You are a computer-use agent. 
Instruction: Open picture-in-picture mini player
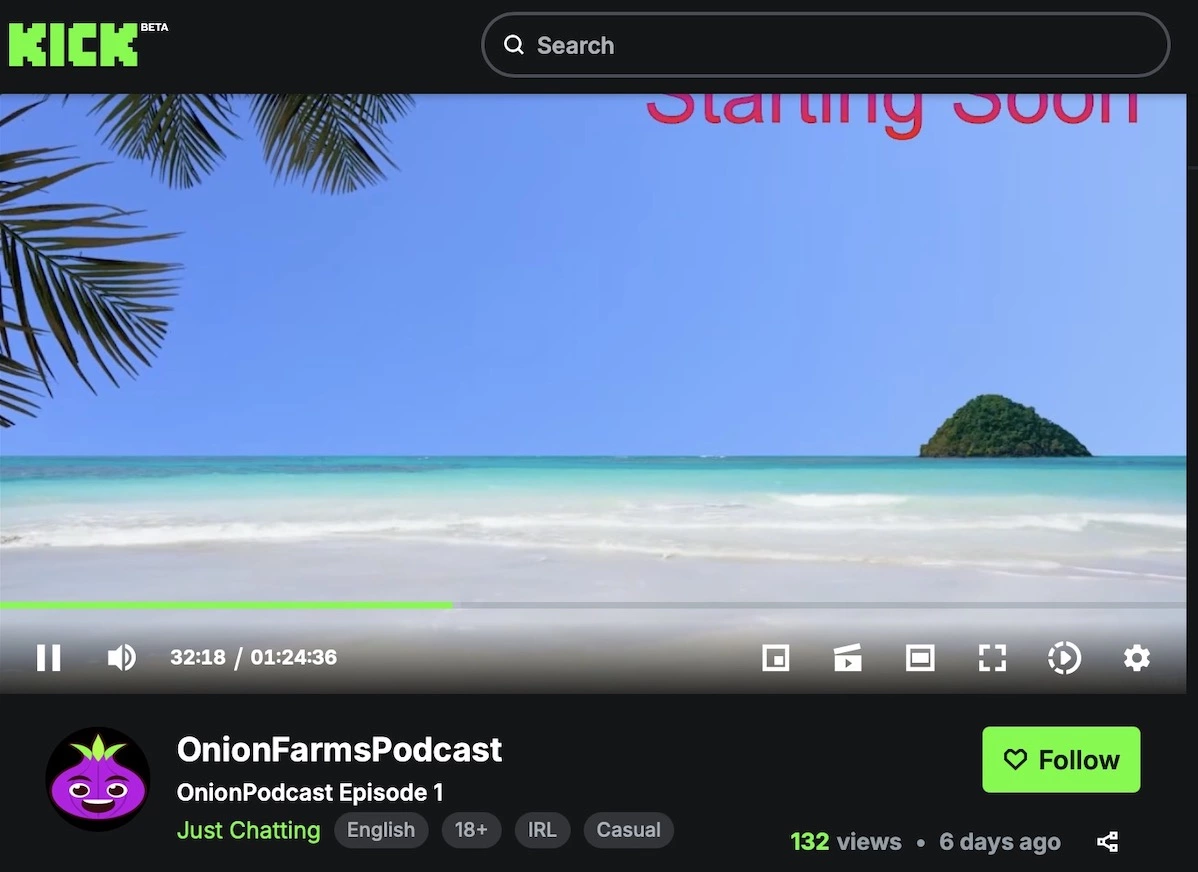click(x=775, y=657)
